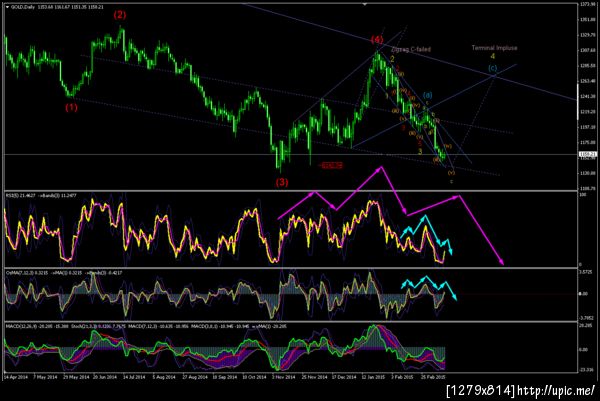Image resolution: width=600 pixels, height=401 pixels.
Task: Select the red wave label (2)
Action: (x=119, y=15)
